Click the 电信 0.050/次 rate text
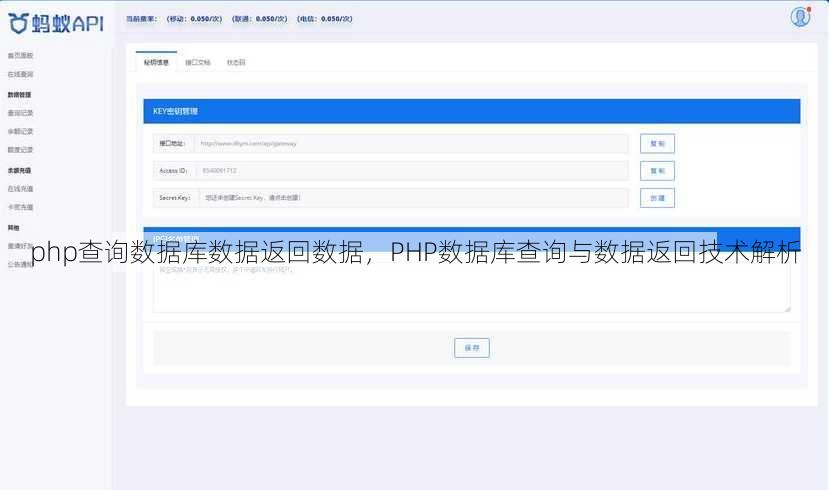Viewport: 829px width, 490px height. tap(325, 19)
